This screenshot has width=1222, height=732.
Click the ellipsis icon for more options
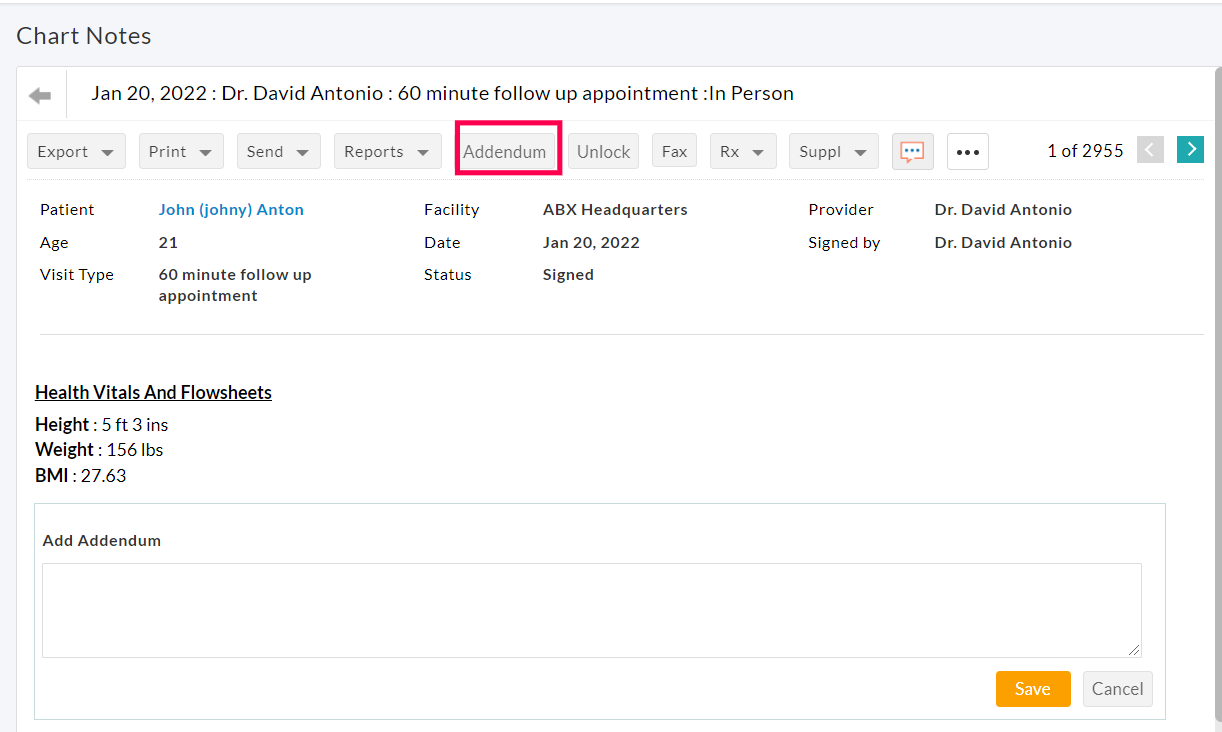coord(967,151)
